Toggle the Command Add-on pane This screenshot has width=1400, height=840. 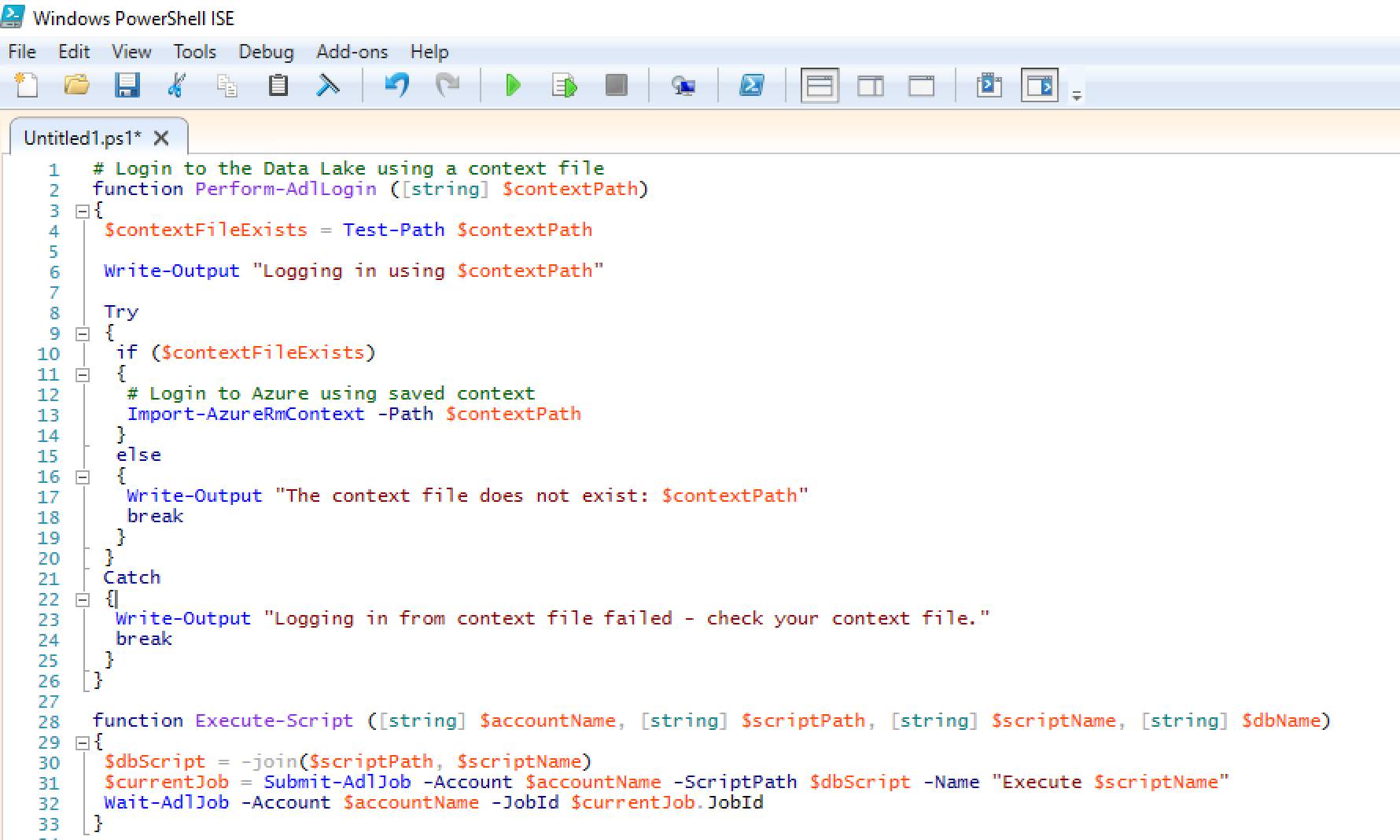pos(1040,85)
